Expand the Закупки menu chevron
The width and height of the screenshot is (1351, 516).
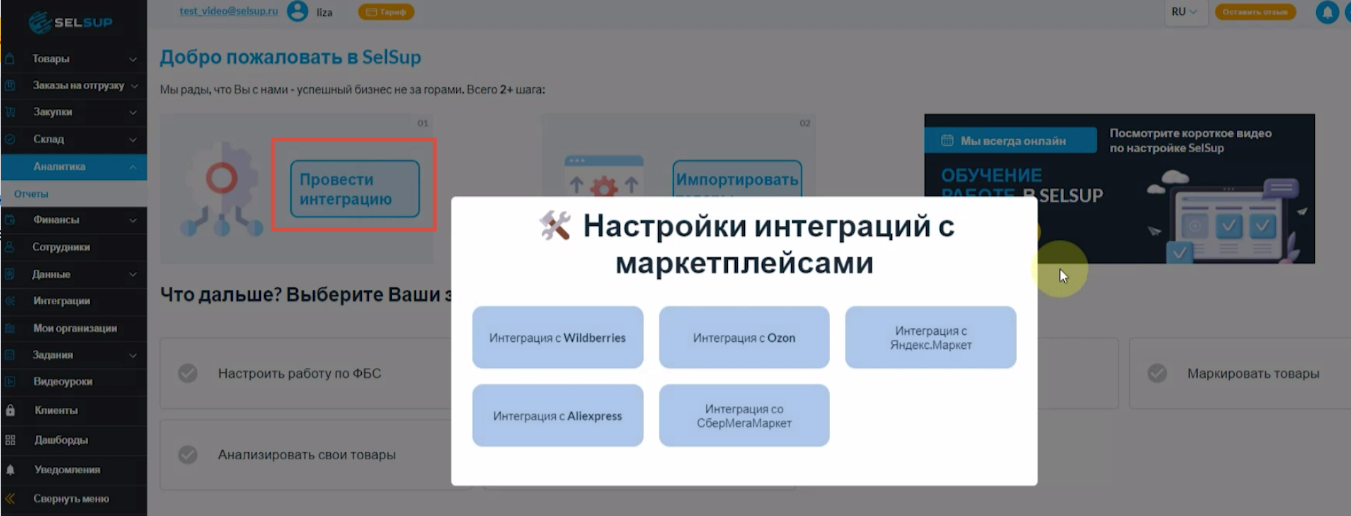(134, 112)
